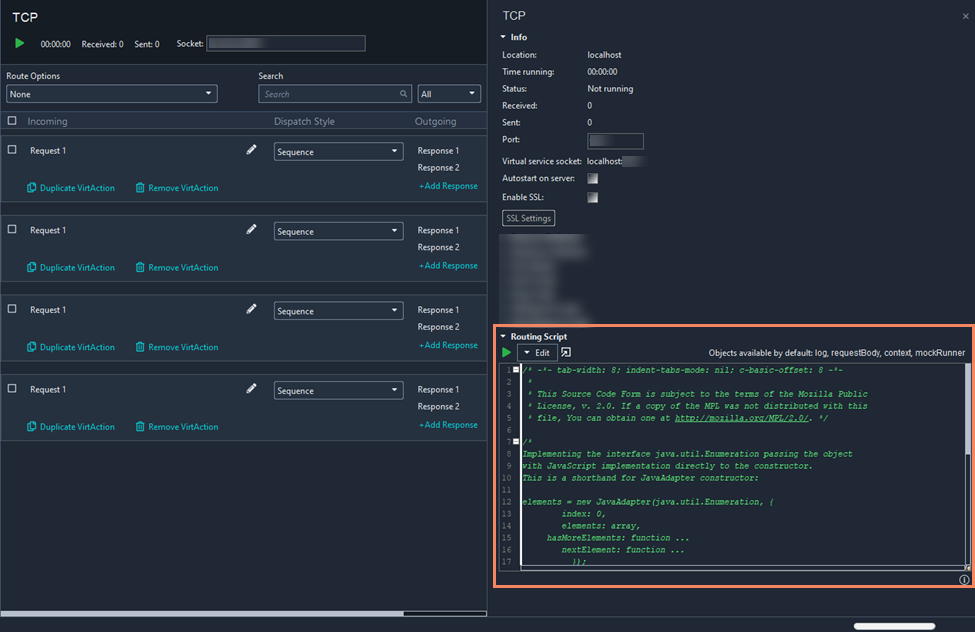Enable SSL in the Info panel
Image resolution: width=975 pixels, height=632 pixels.
coord(592,198)
